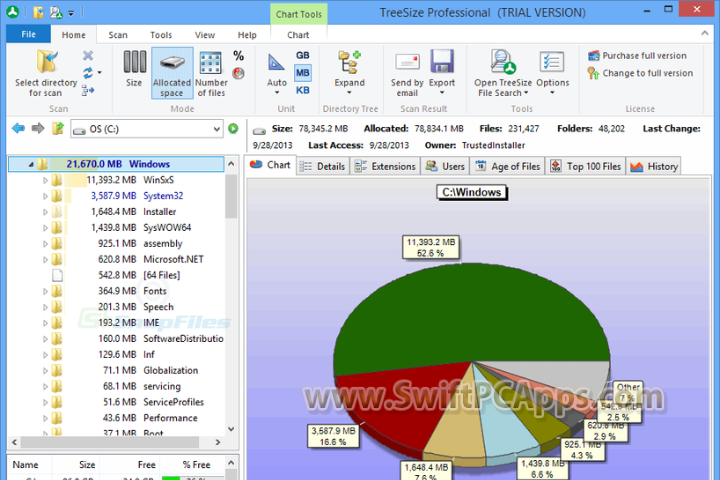The image size is (720, 480).
Task: Click the C:\Windows chart title box
Action: click(x=472, y=192)
